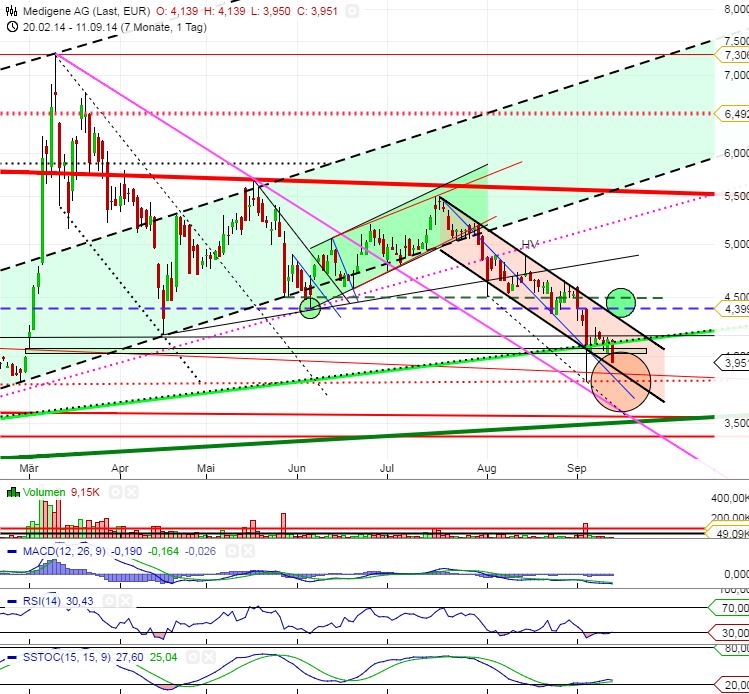The image size is (749, 694).
Task: Click the 7,306 price label on axis
Action: coord(732,55)
